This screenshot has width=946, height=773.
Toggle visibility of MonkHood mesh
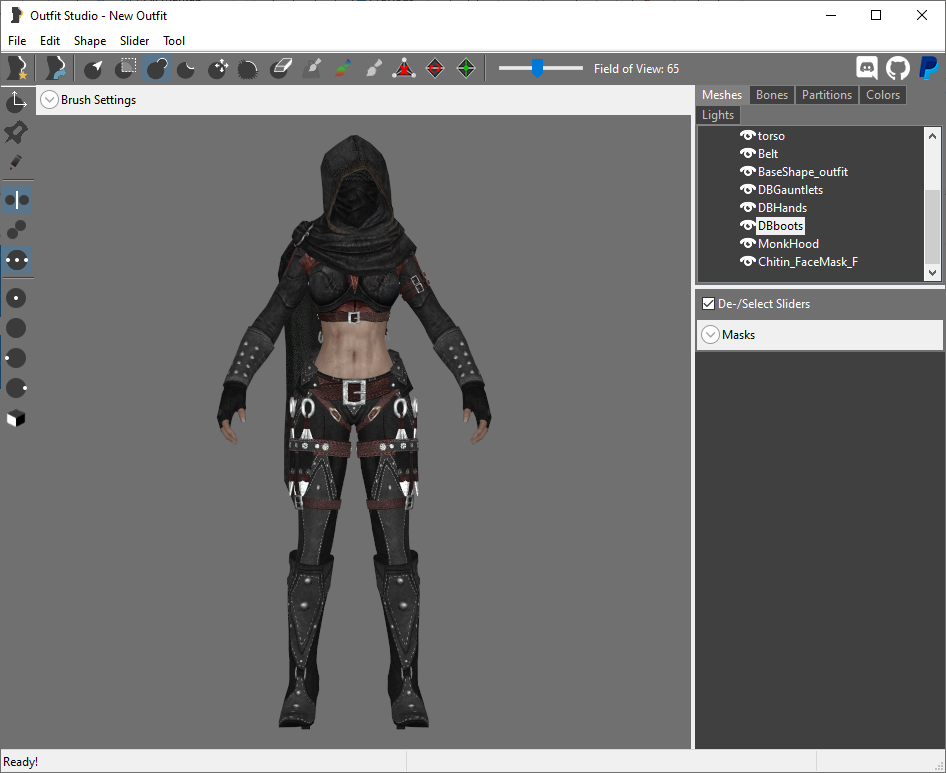point(748,244)
